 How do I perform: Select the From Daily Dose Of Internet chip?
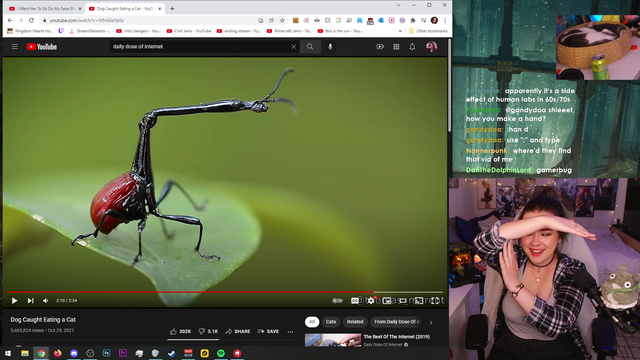tap(397, 322)
